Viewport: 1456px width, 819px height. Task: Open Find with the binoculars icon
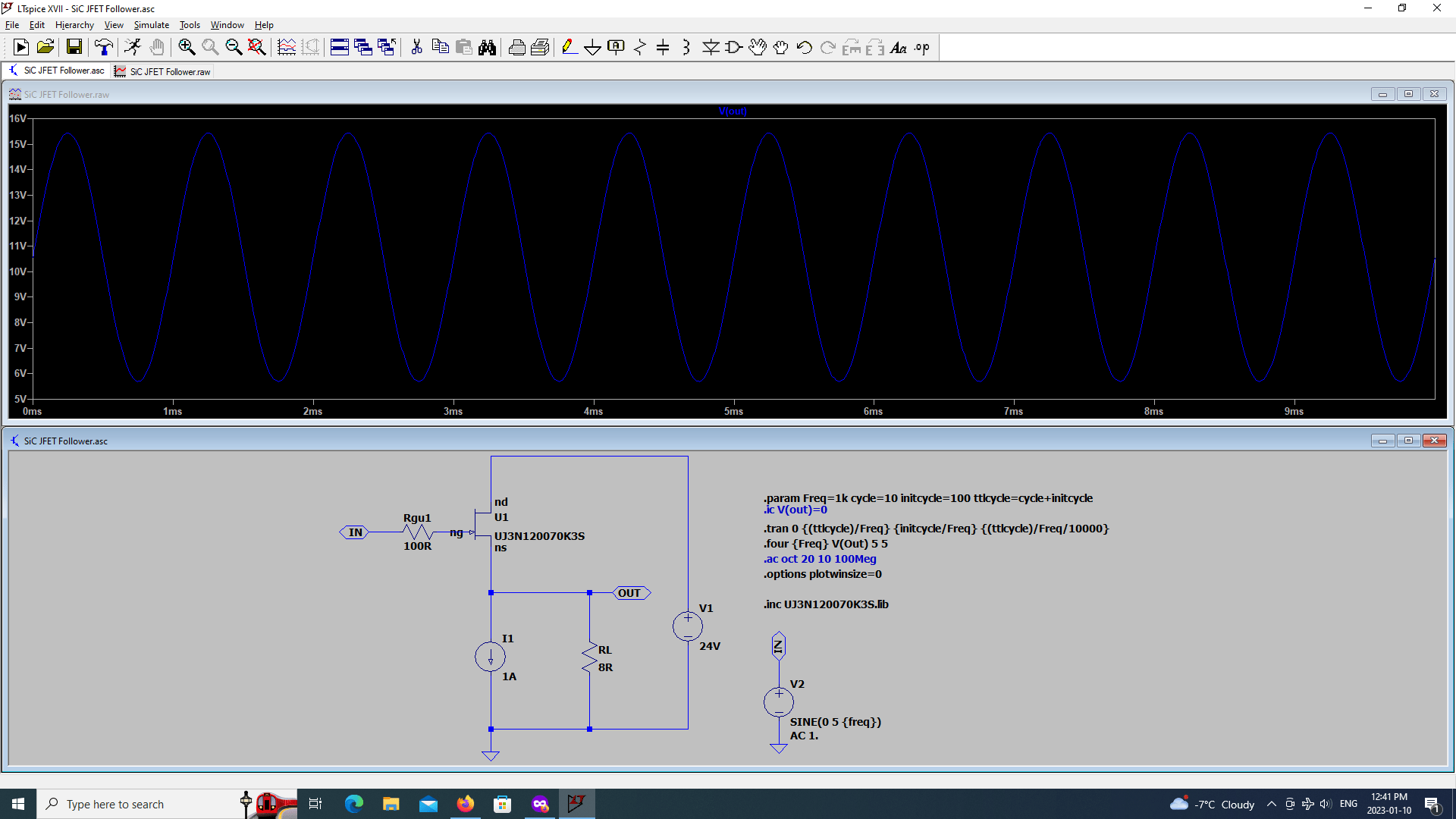pyautogui.click(x=487, y=48)
